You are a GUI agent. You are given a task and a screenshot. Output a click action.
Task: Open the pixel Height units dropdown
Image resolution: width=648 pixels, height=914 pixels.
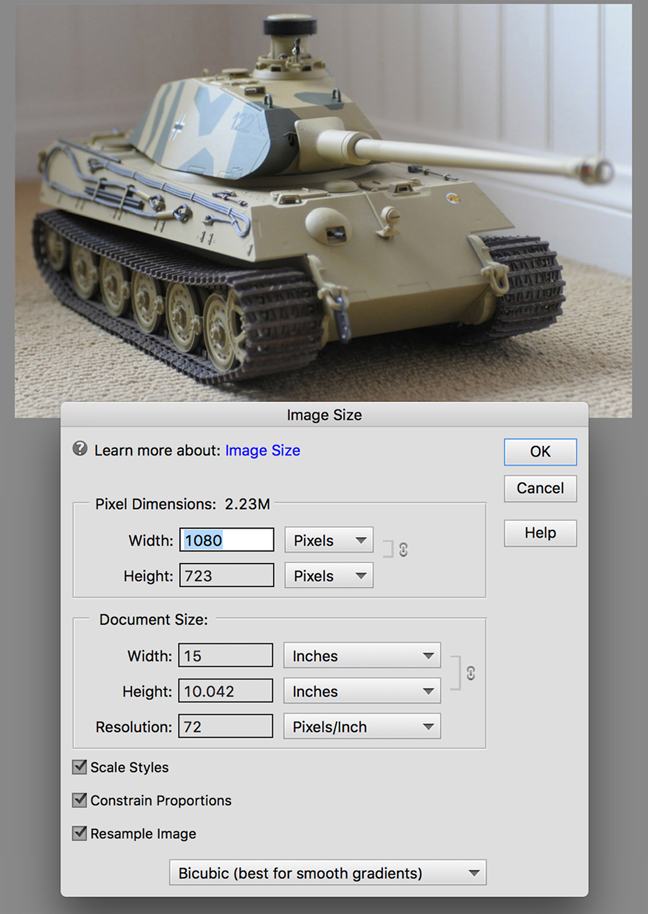(328, 576)
